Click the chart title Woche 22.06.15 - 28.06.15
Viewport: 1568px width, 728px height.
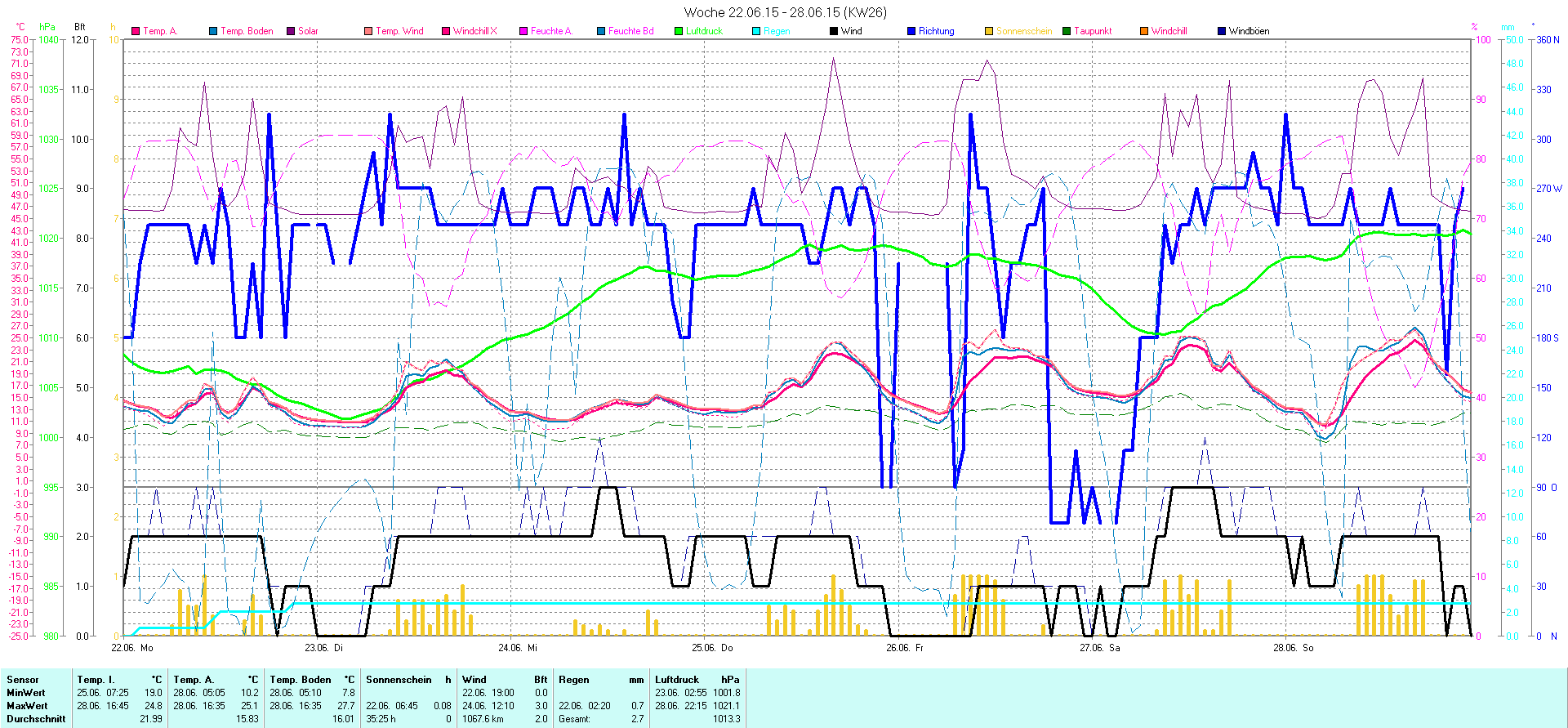784,12
